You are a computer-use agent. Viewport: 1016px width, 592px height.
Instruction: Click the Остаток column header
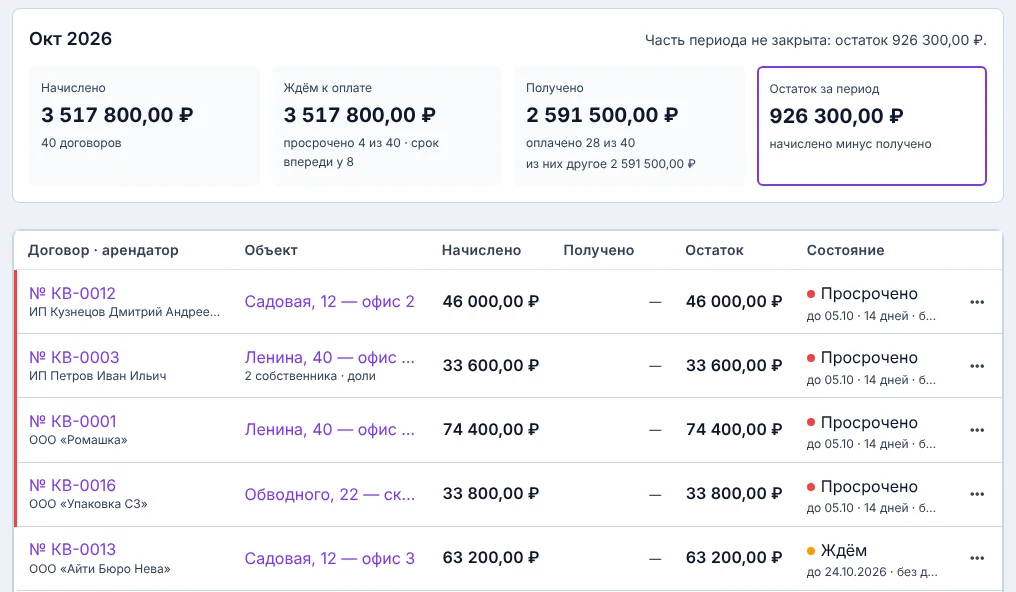714,251
